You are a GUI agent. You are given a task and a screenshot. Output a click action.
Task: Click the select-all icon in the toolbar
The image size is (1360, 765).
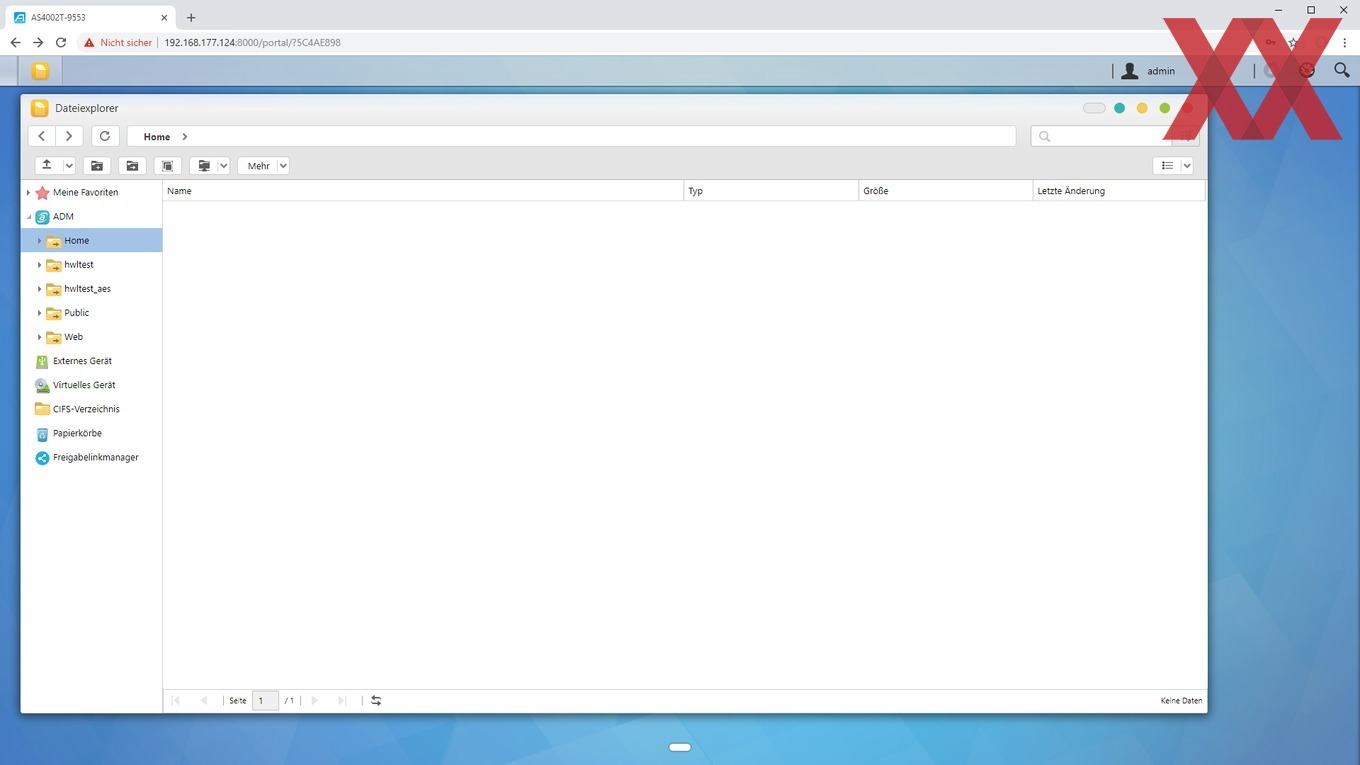coord(167,166)
